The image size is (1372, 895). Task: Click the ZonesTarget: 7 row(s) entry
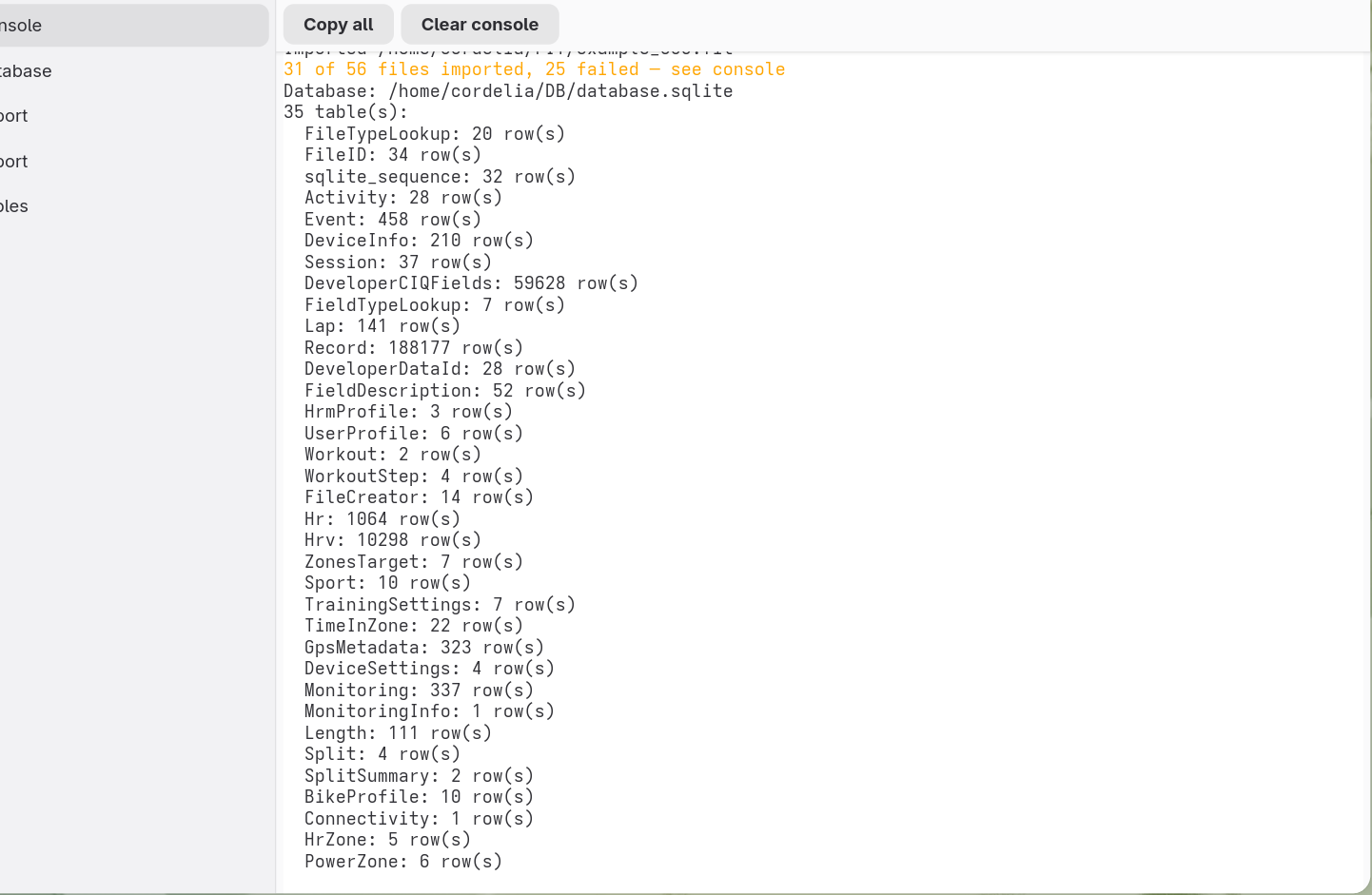(x=414, y=562)
